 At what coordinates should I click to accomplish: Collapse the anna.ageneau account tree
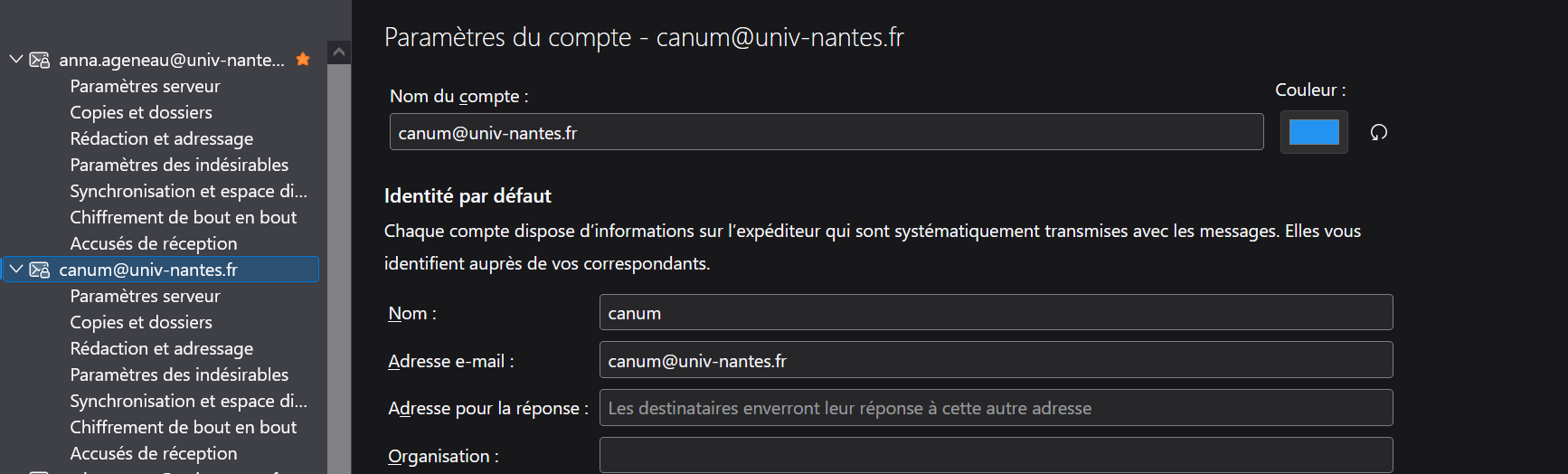click(16, 60)
